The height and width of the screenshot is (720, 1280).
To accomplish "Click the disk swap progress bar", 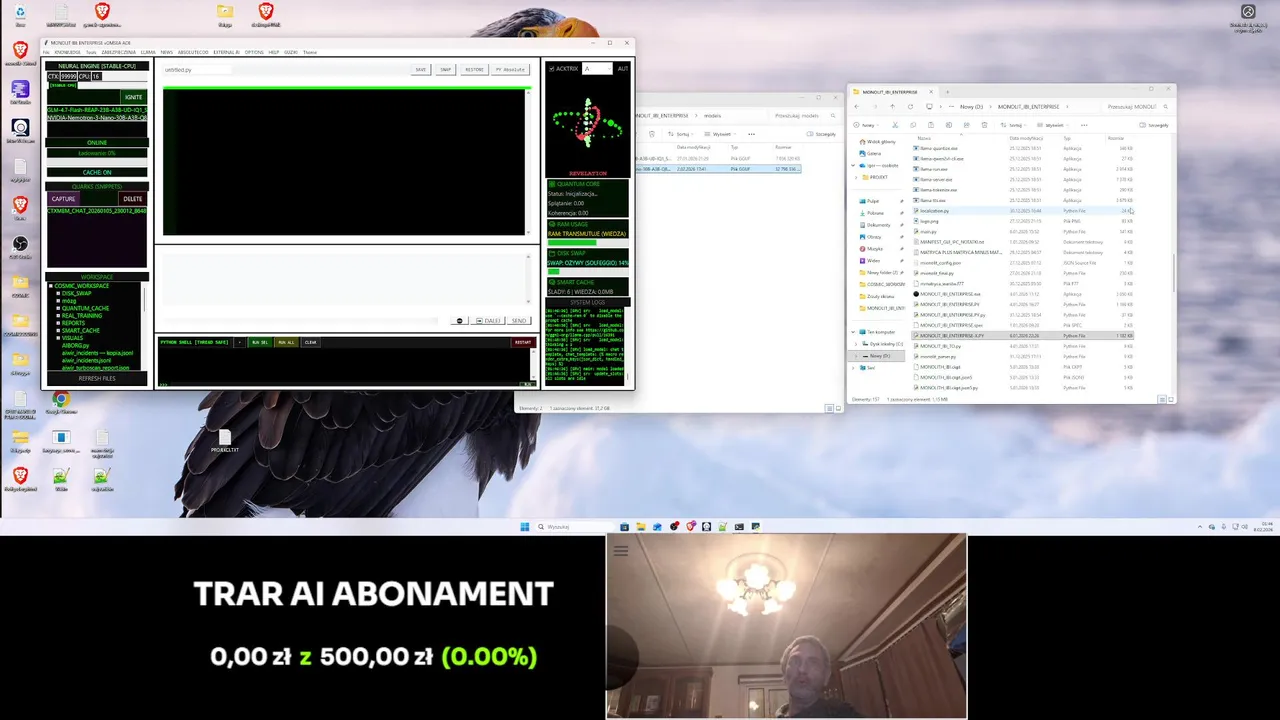I will [x=588, y=271].
